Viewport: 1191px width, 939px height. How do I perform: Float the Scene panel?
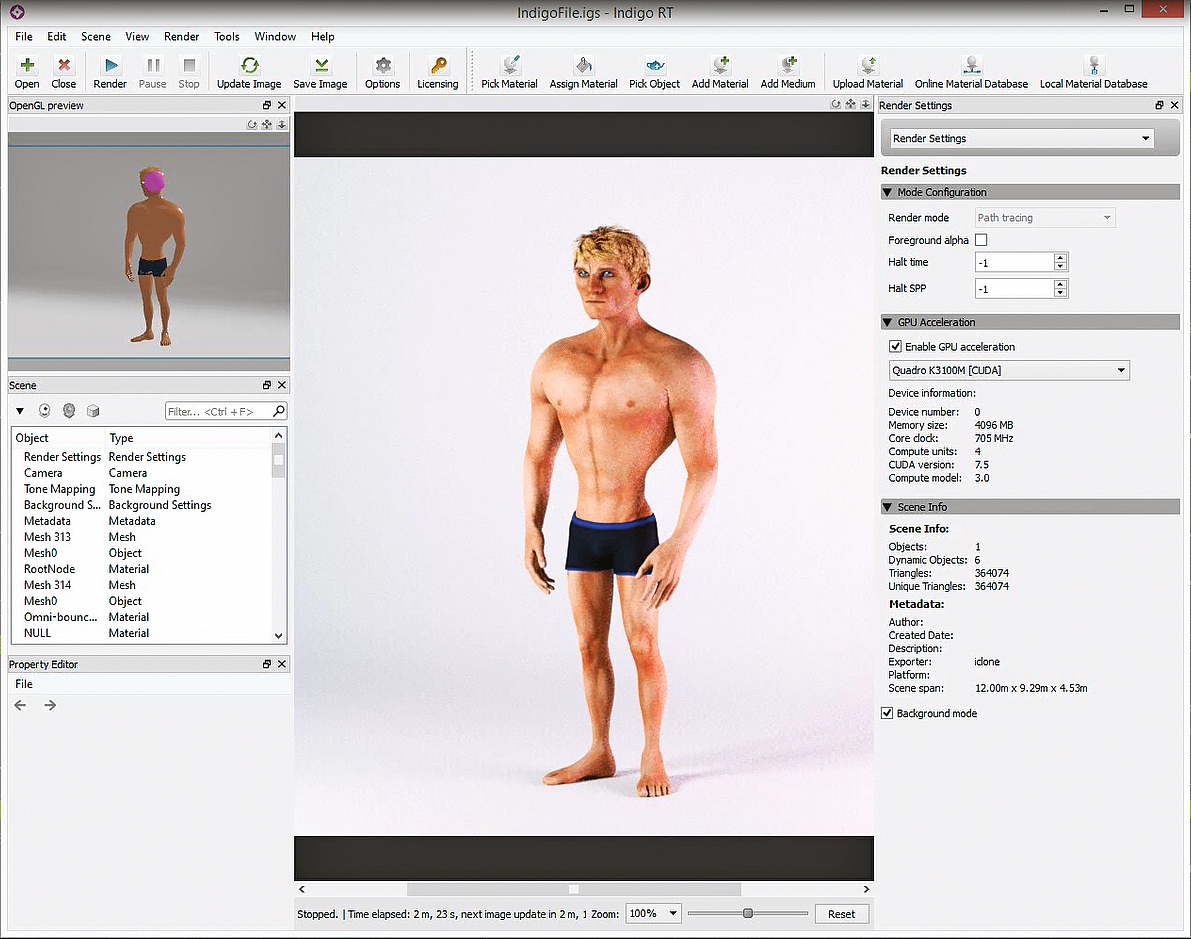click(x=267, y=385)
